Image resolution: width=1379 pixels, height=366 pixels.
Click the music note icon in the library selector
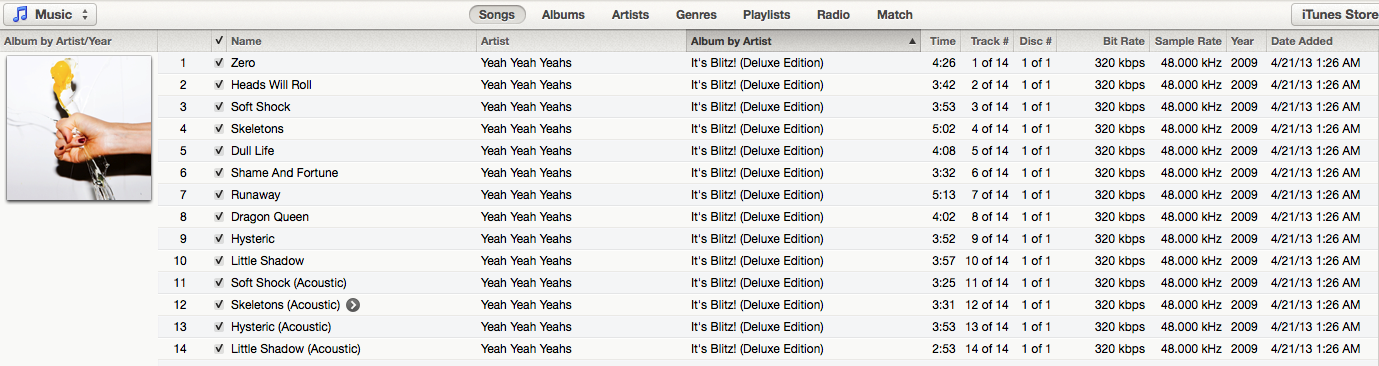pyautogui.click(x=20, y=14)
